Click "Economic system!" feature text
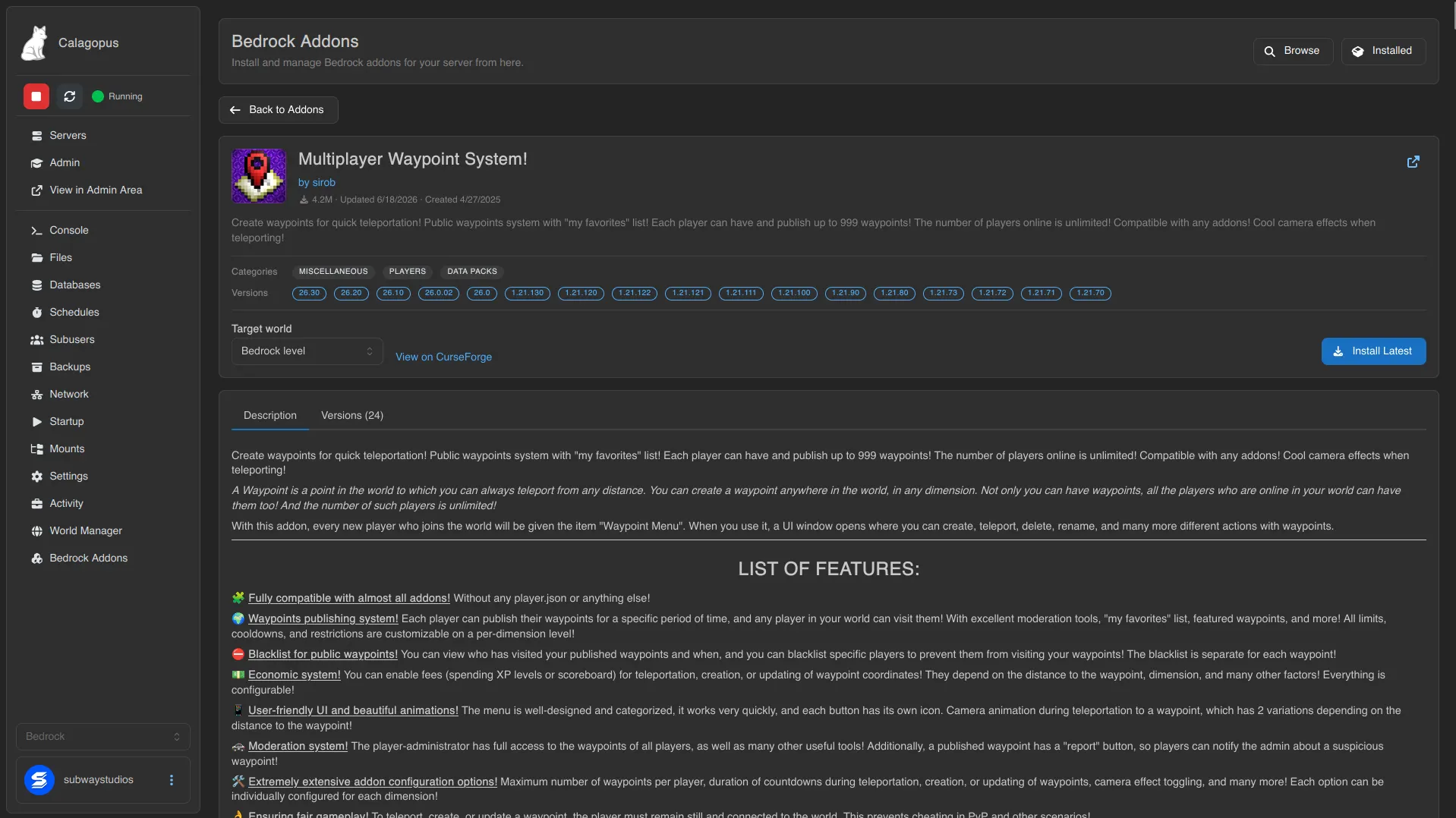 coord(295,675)
